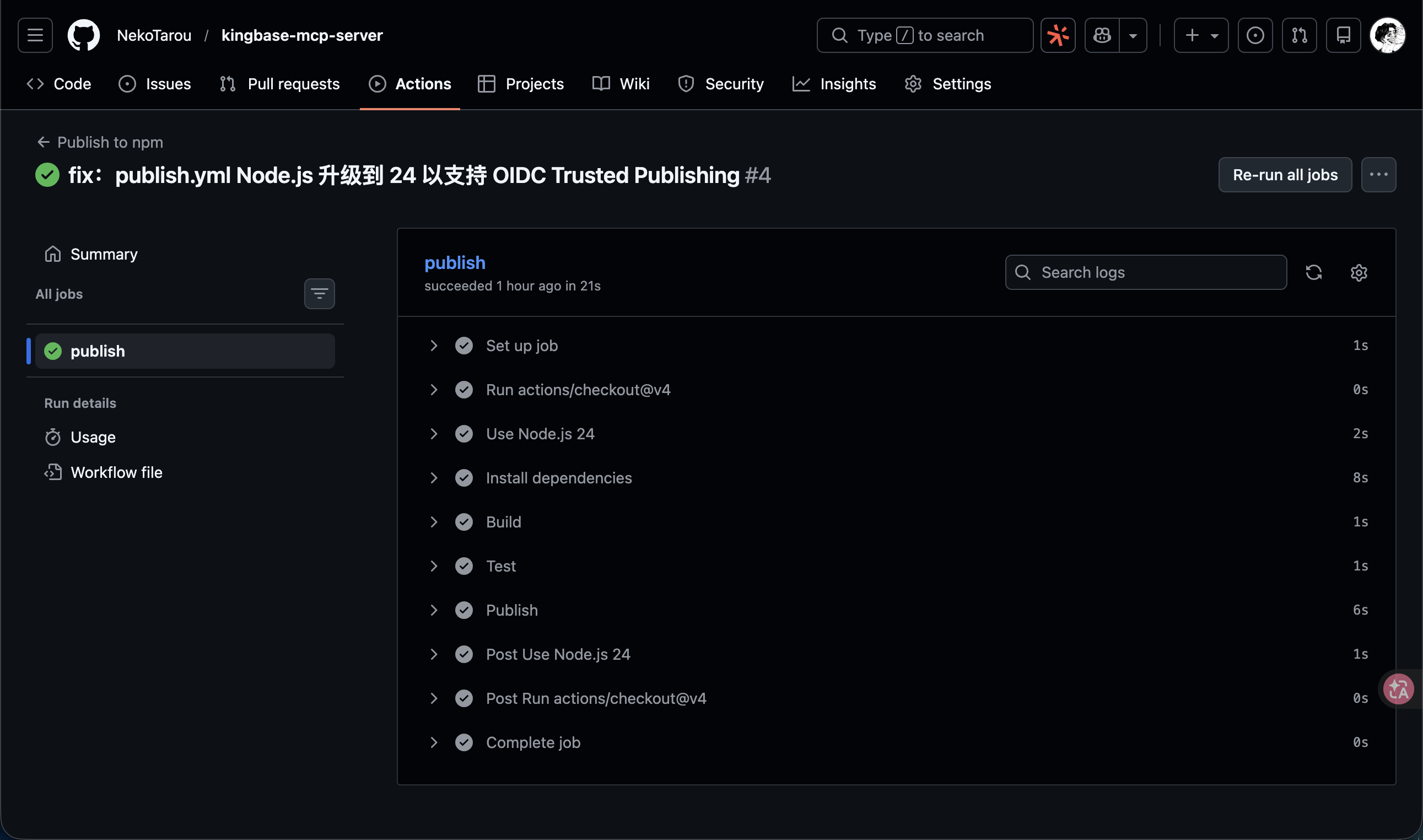Image resolution: width=1423 pixels, height=840 pixels.
Task: Click the filter jobs icon button
Action: (319, 294)
